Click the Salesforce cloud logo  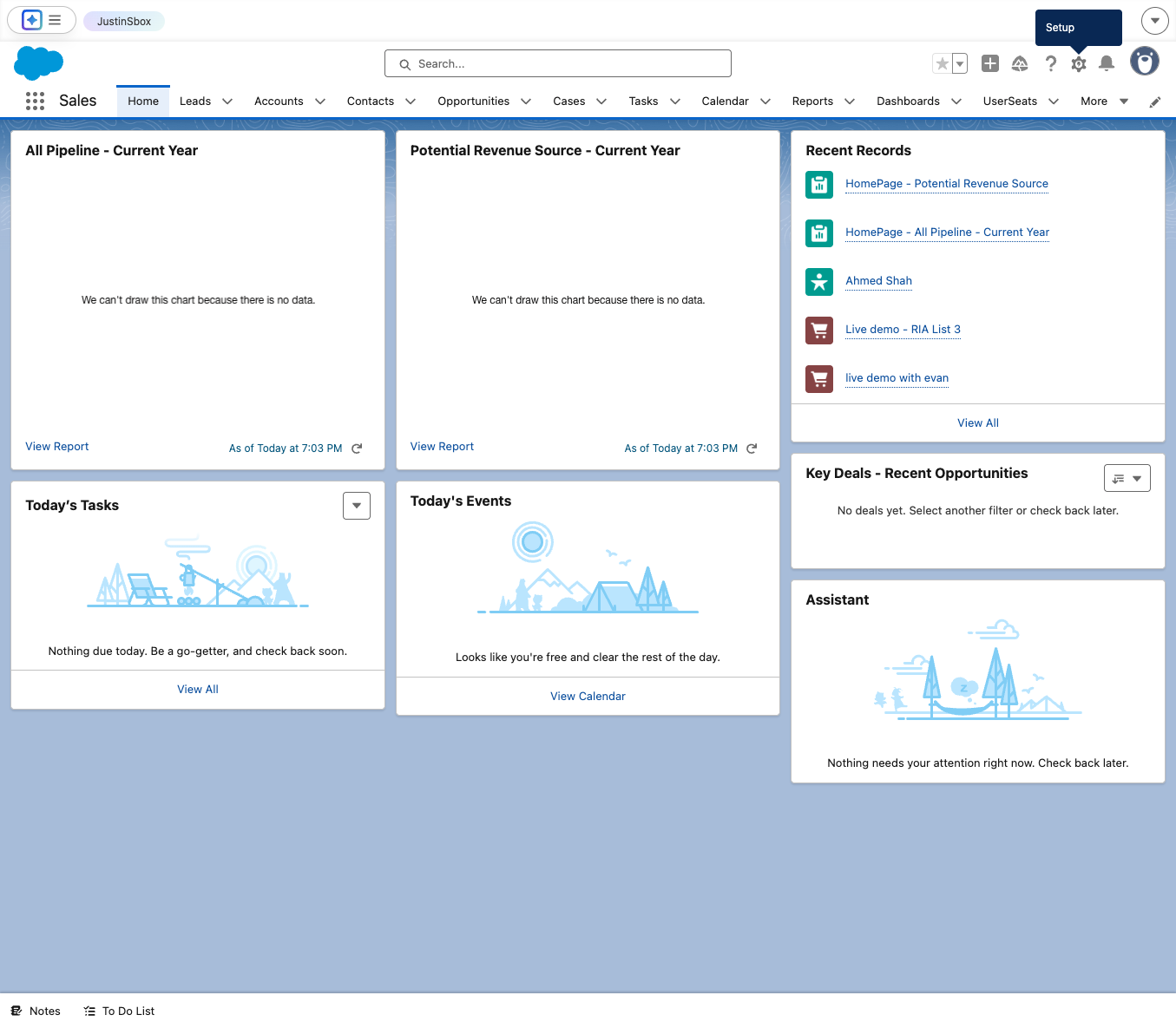pos(39,63)
